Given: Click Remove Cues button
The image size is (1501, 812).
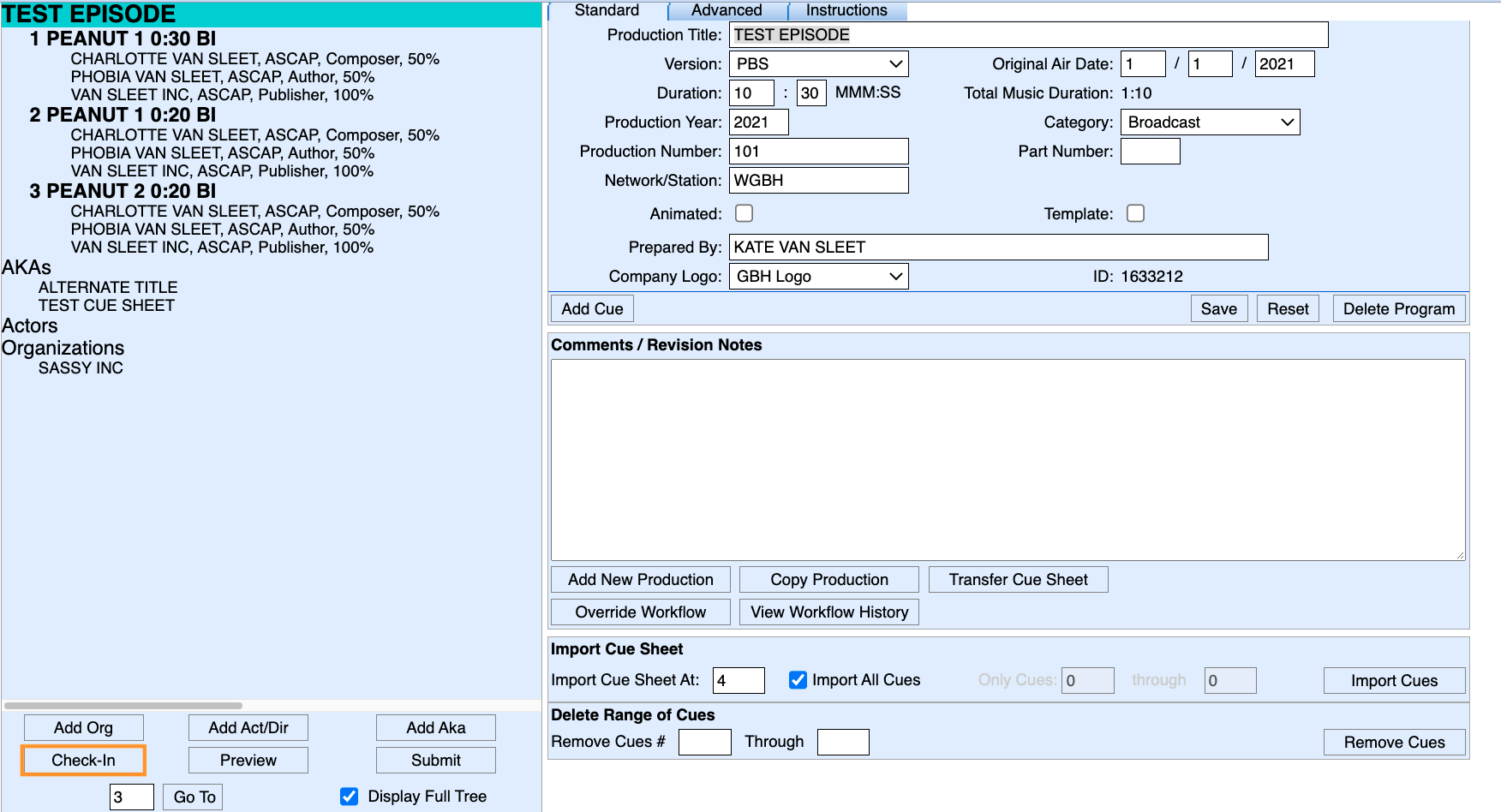Looking at the screenshot, I should [1394, 743].
